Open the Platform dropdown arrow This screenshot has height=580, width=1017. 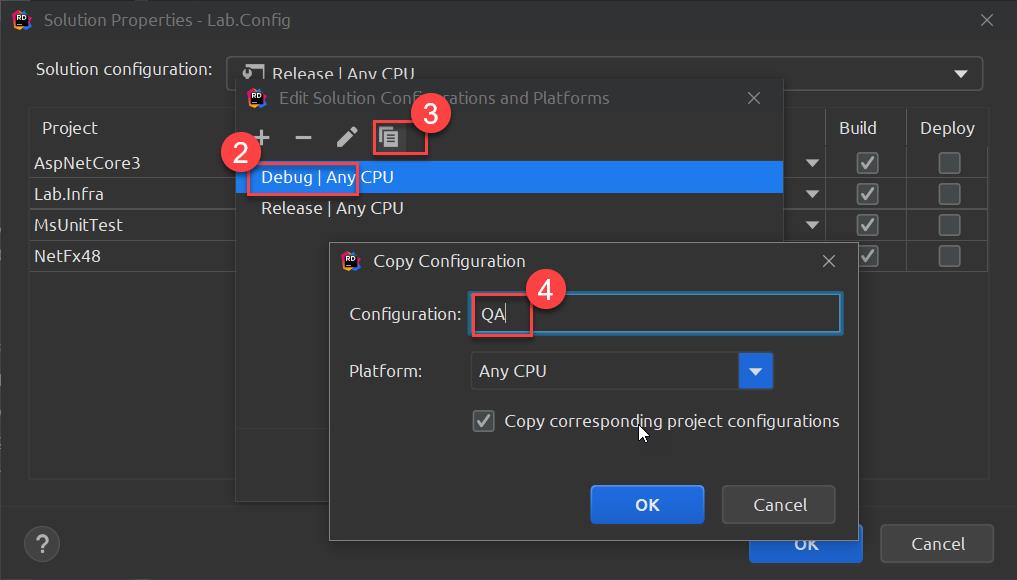click(755, 371)
